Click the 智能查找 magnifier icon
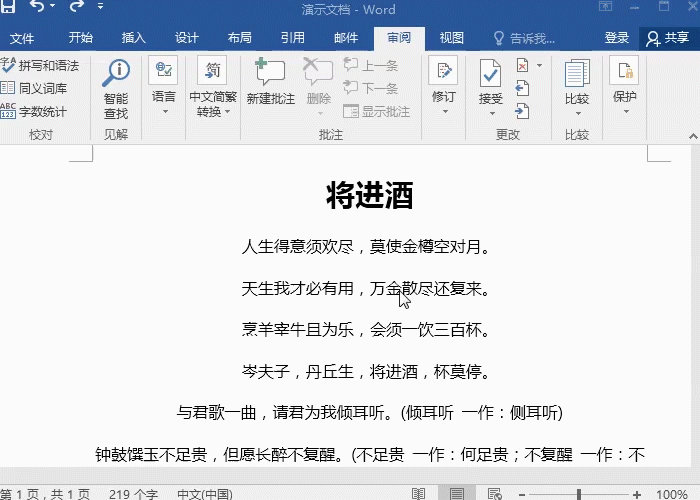Viewport: 700px width, 500px height. tap(116, 73)
